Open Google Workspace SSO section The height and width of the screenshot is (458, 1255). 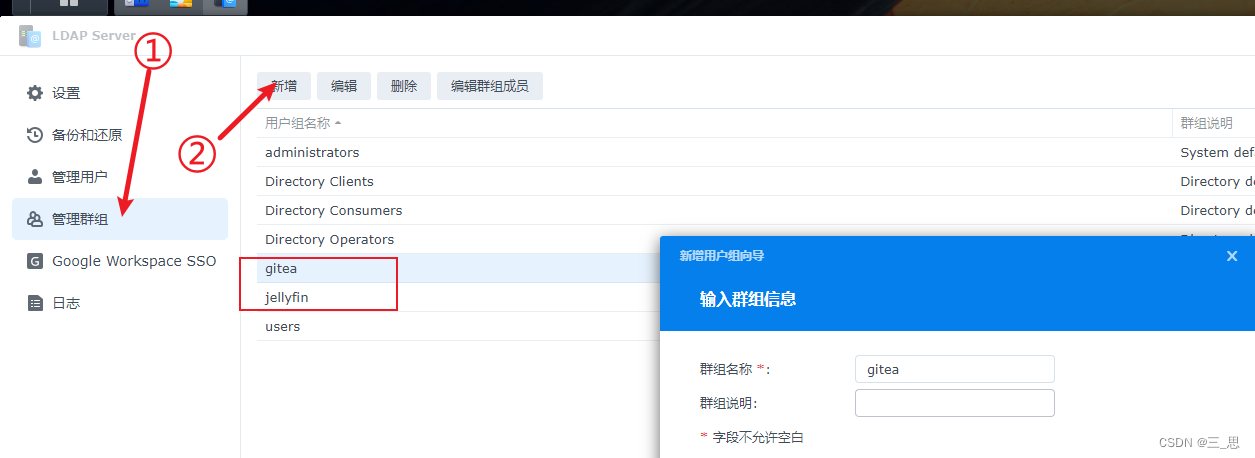120,261
